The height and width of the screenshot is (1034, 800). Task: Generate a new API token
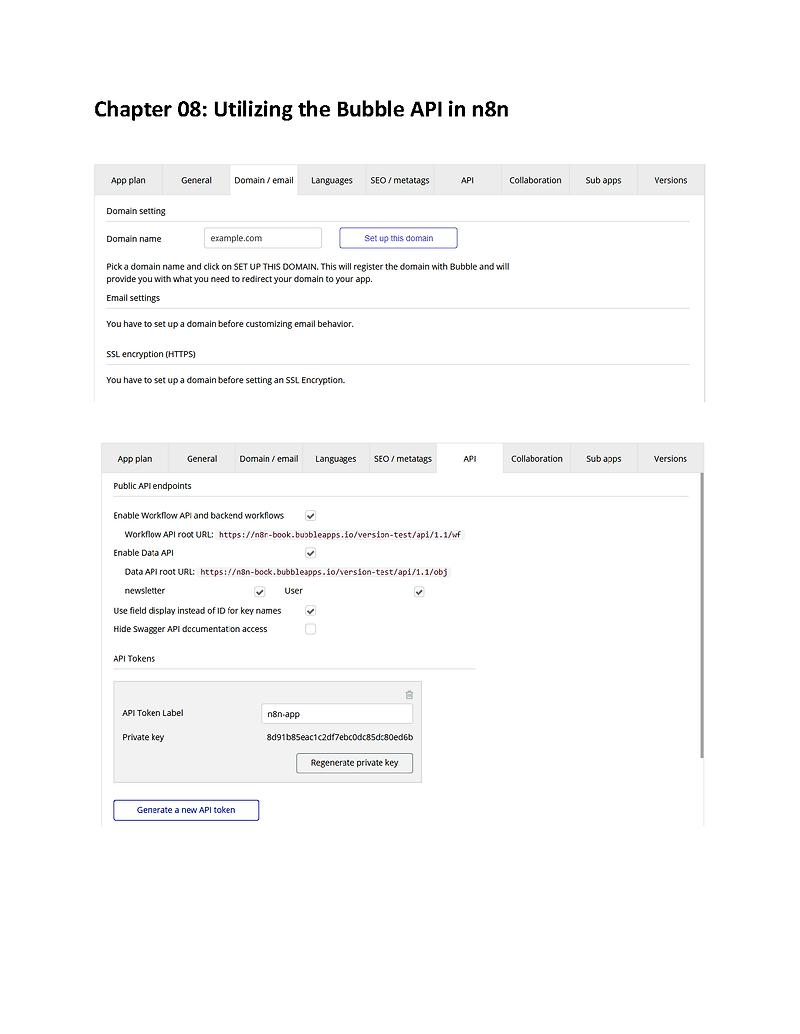[x=186, y=810]
